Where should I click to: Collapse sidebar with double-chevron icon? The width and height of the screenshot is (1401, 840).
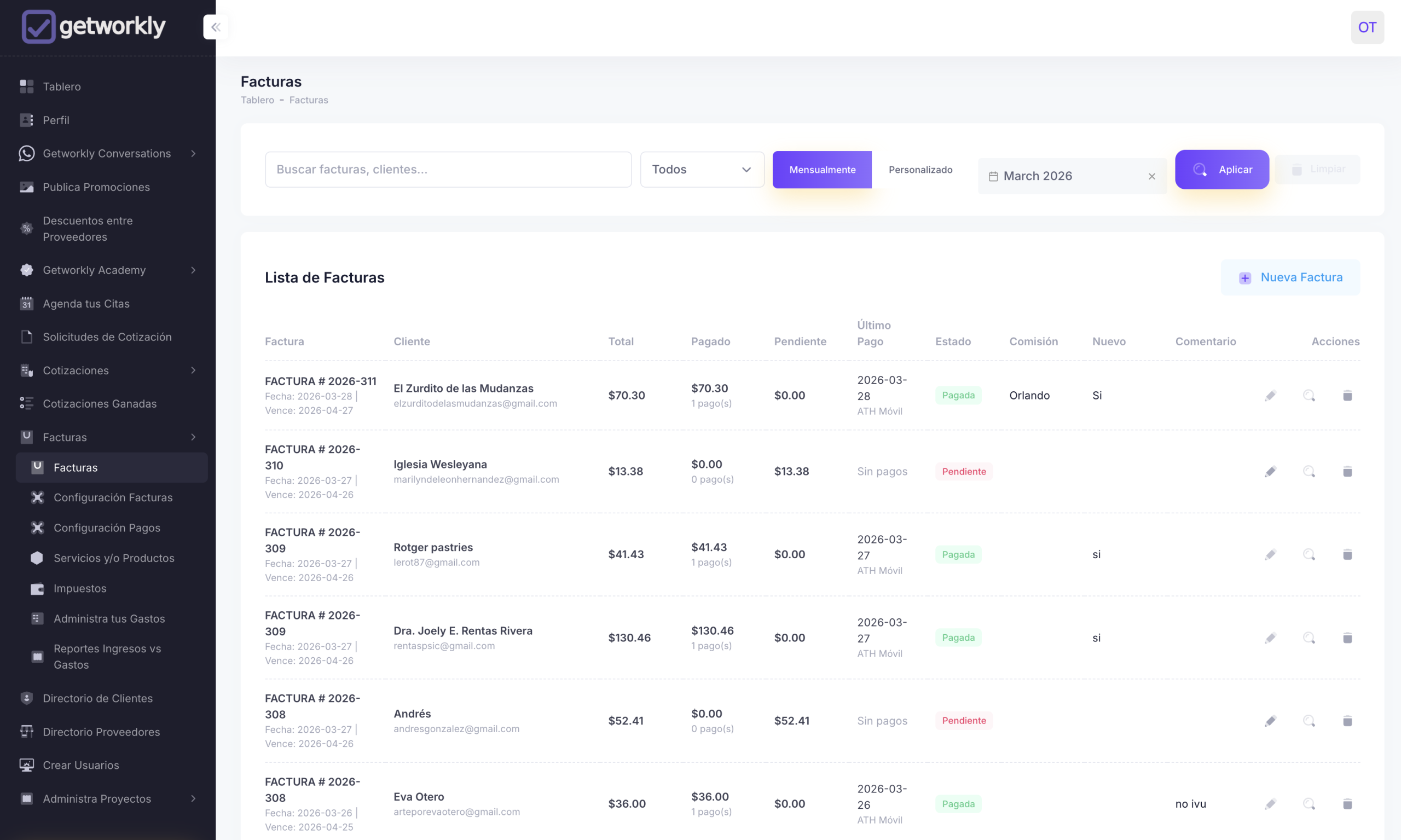216,27
